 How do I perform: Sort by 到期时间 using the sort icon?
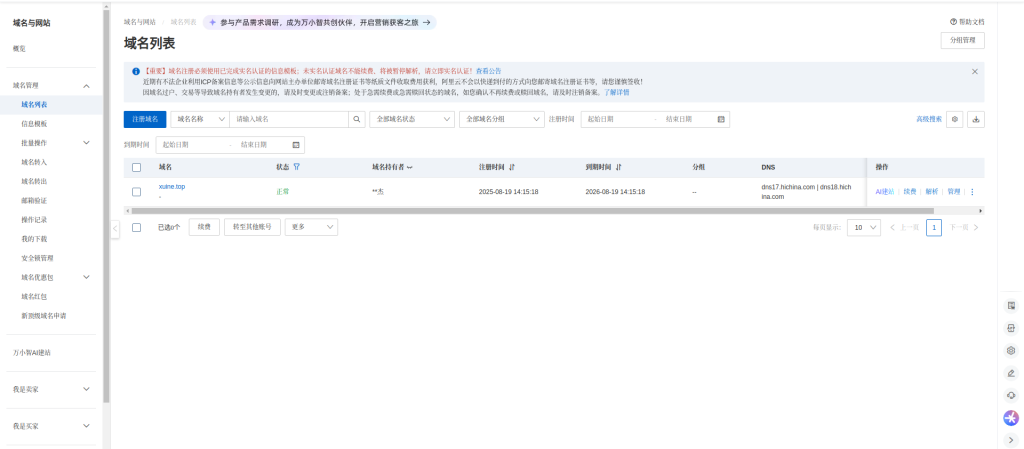click(x=619, y=167)
